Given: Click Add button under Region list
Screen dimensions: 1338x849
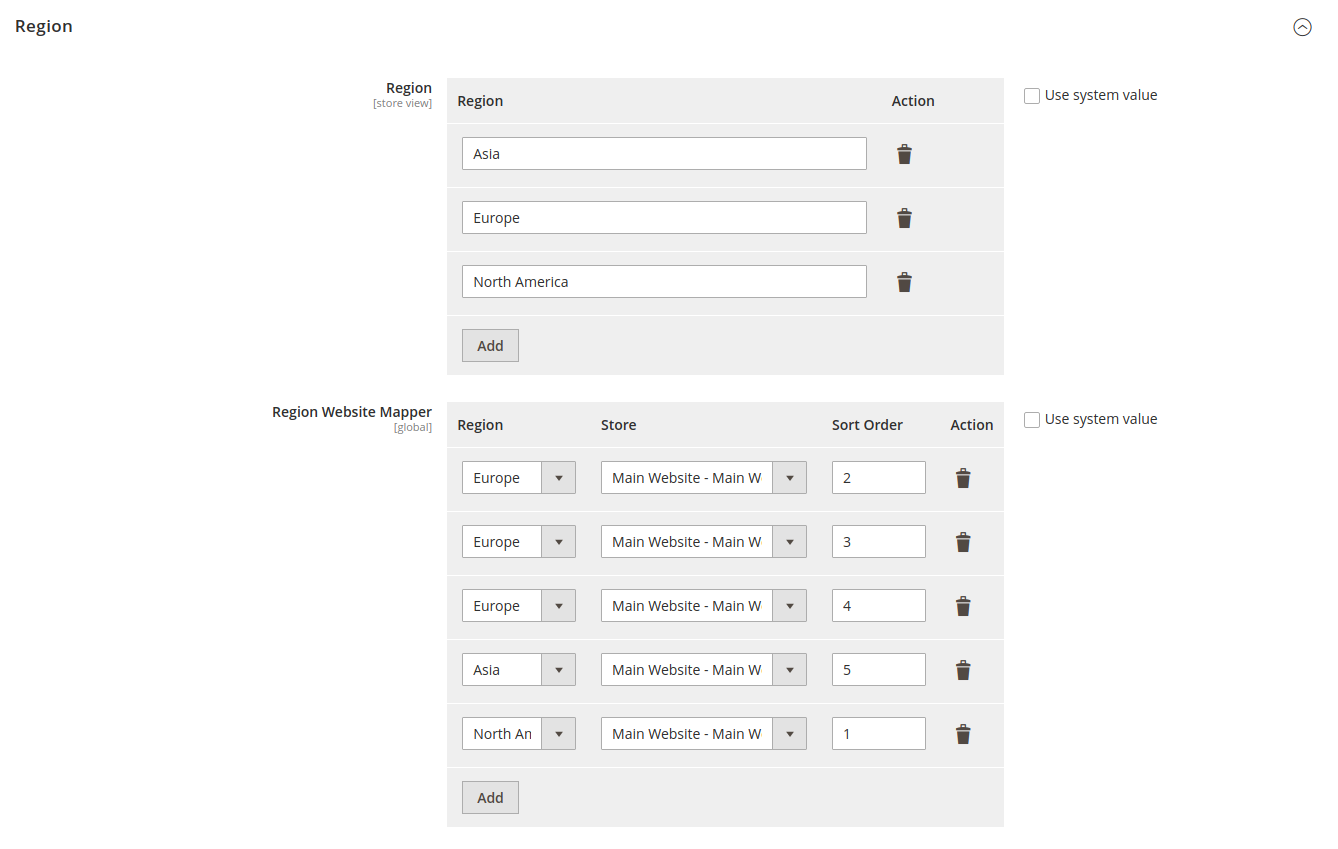Looking at the screenshot, I should point(490,346).
